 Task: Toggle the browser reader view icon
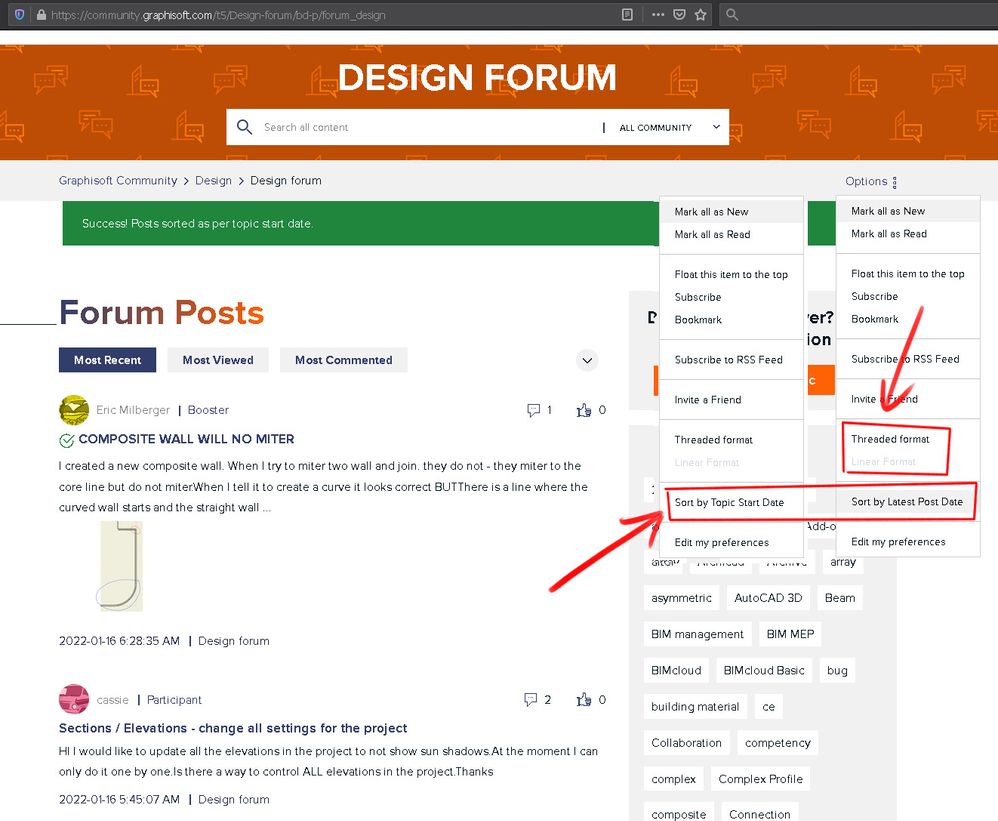(627, 15)
